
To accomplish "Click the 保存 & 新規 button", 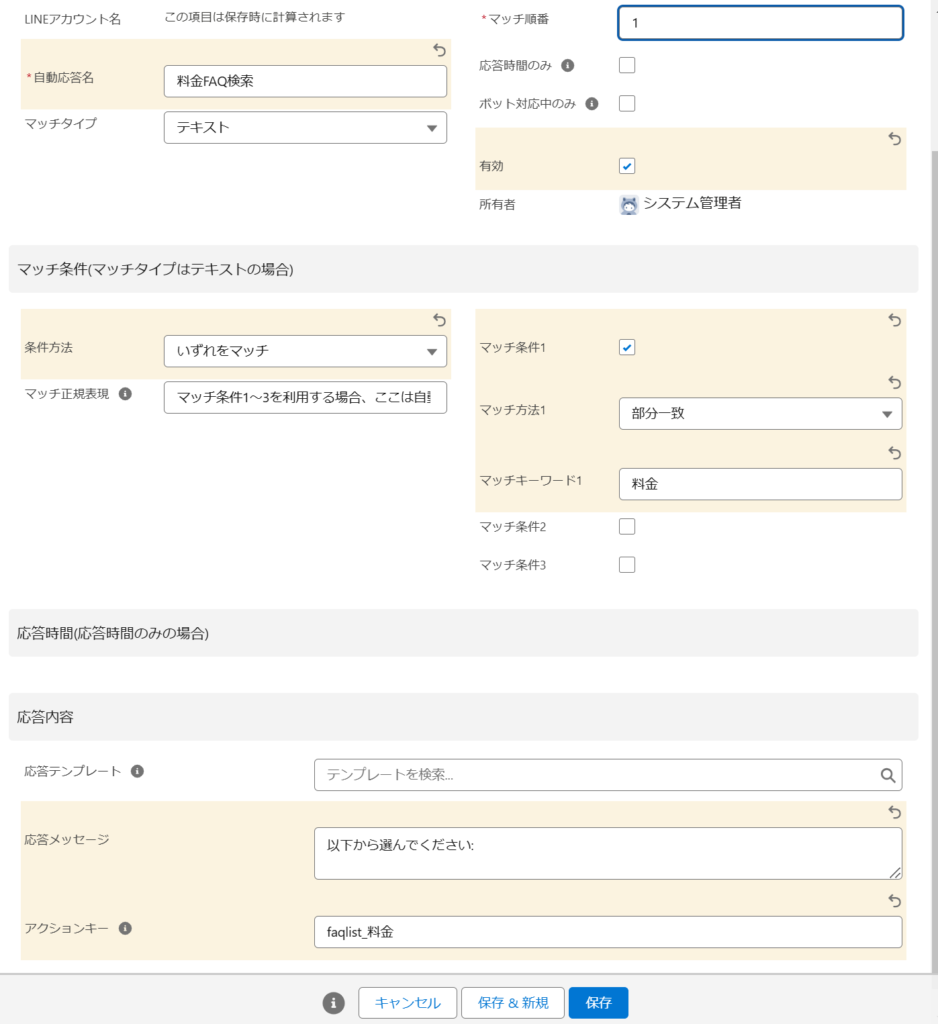I will click(x=512, y=1003).
